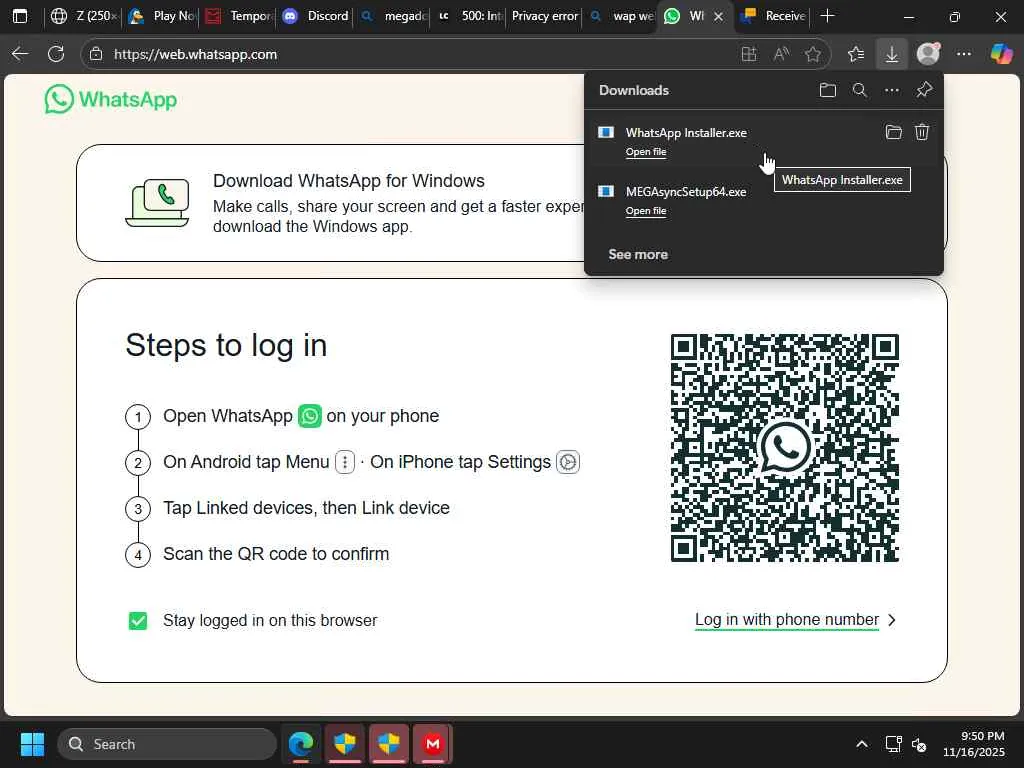Click the Windows taskbar Search box

click(167, 744)
